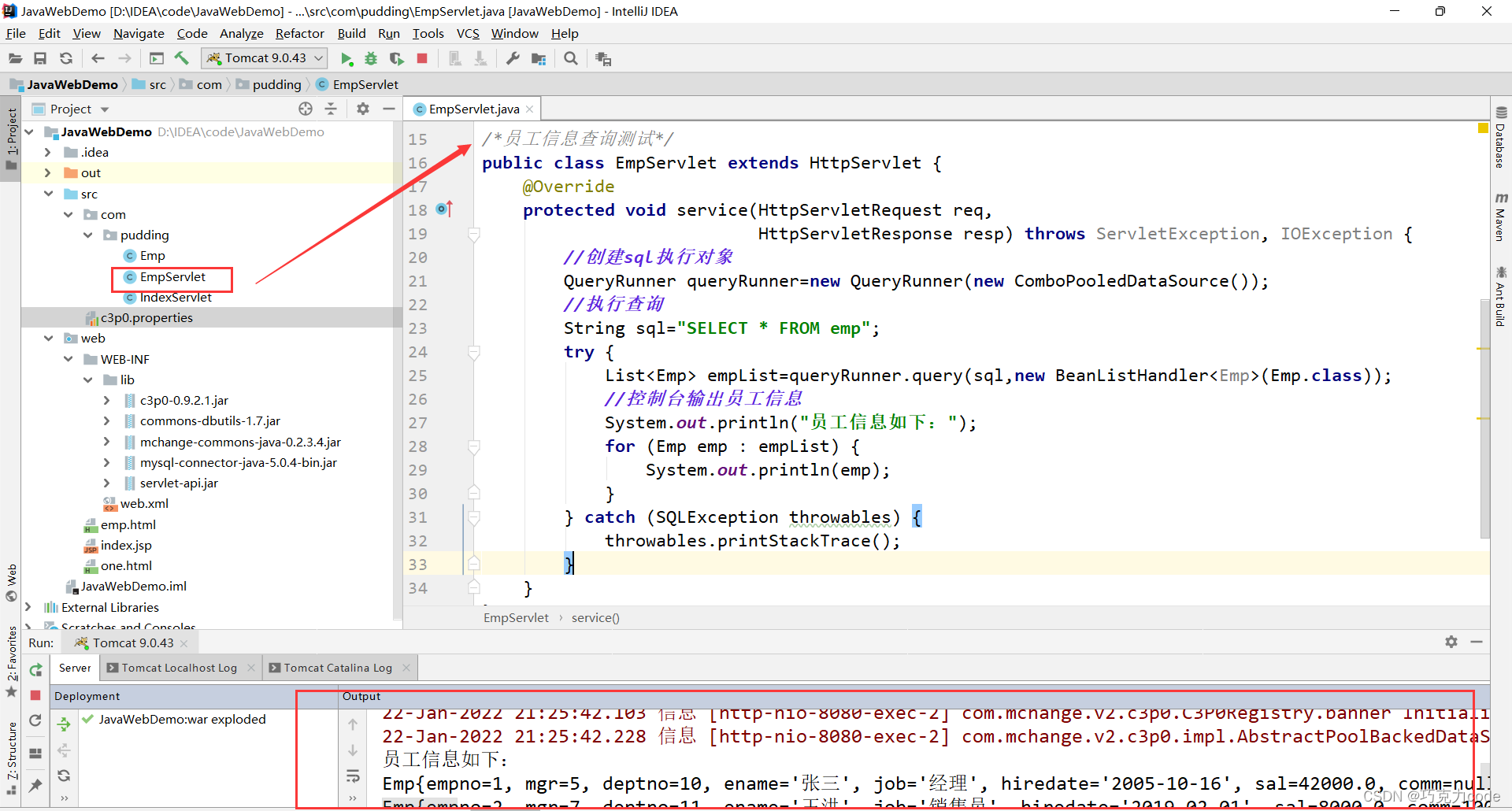Click the editor vertical scrollbar
The image size is (1512, 811).
[x=1484, y=417]
